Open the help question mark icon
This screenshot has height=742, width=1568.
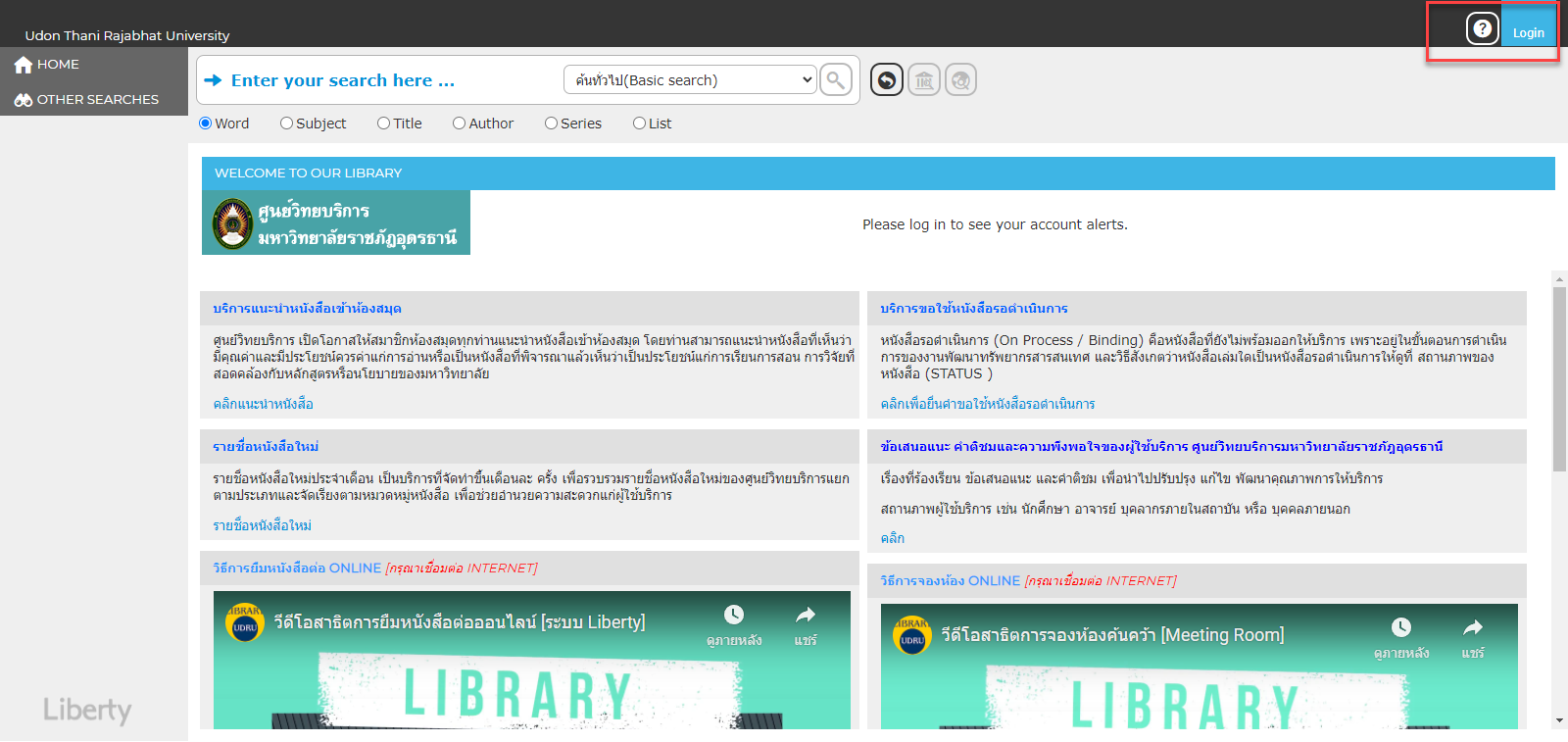coord(1483,28)
